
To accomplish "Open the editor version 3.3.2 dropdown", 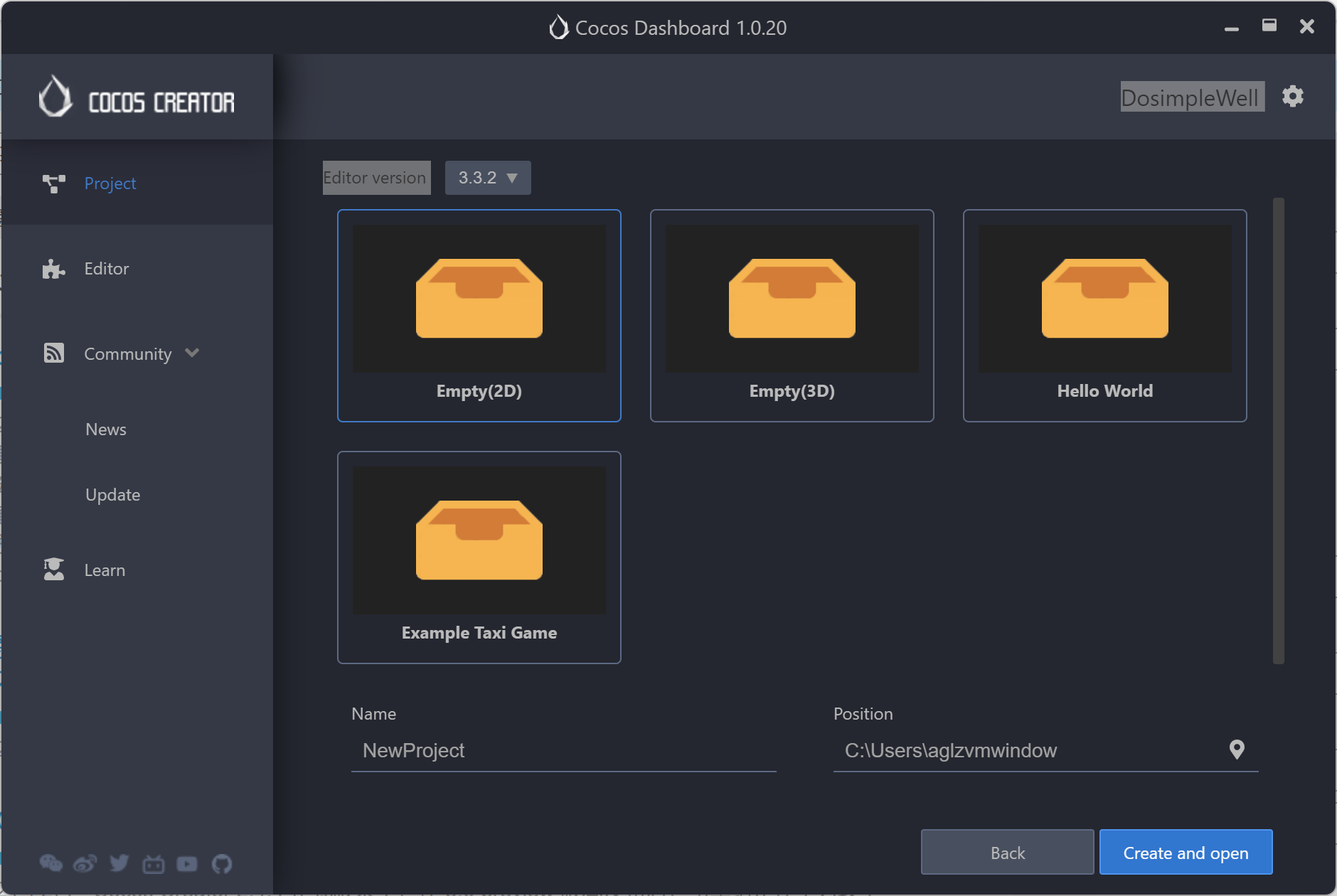I will coord(488,178).
